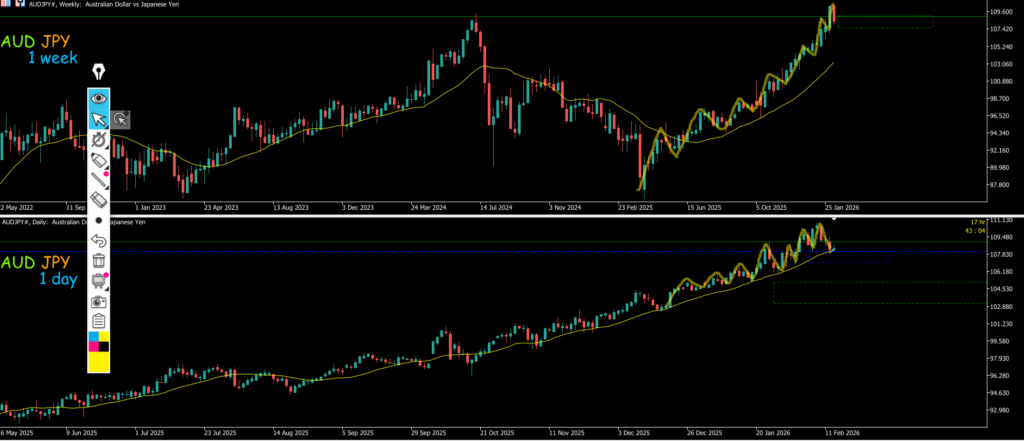Click the first small icon in top-left corner
This screenshot has width=1024, height=441.
5,4
